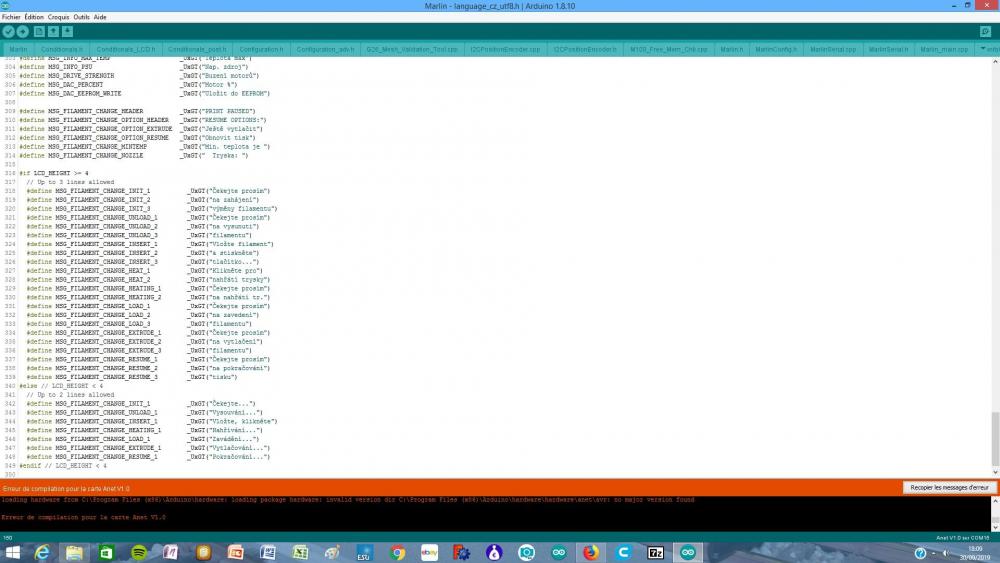Switch to the Marlin_main.cpp tab
This screenshot has width=1000, height=563.
click(944, 49)
